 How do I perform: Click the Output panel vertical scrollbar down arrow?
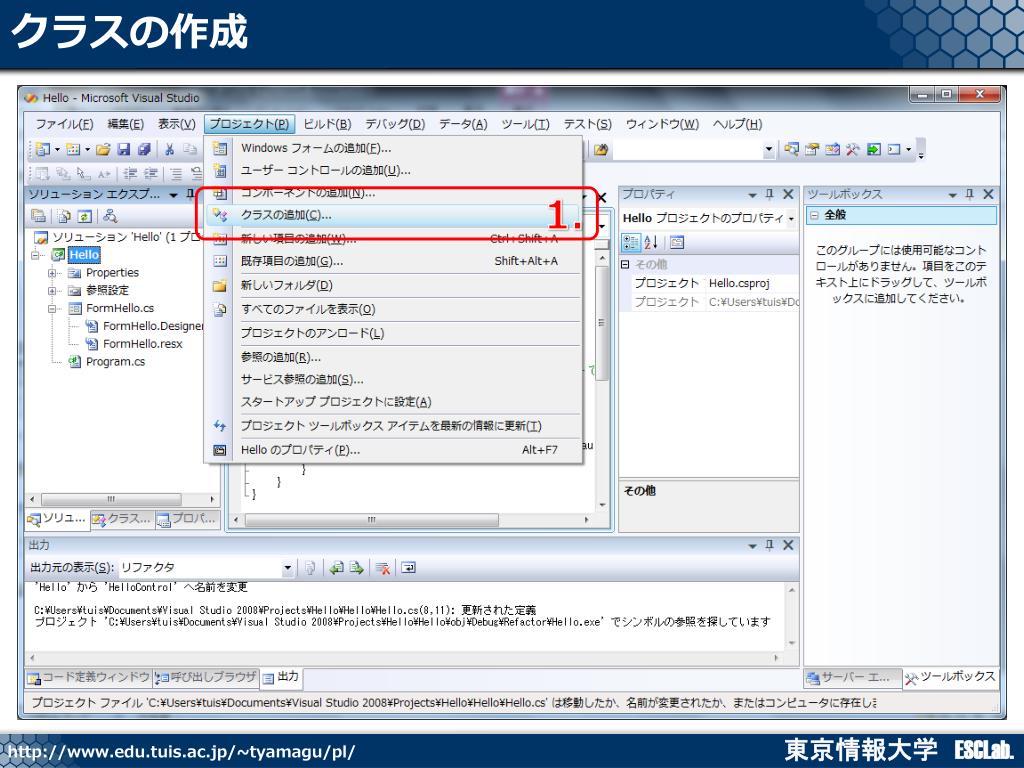click(792, 643)
